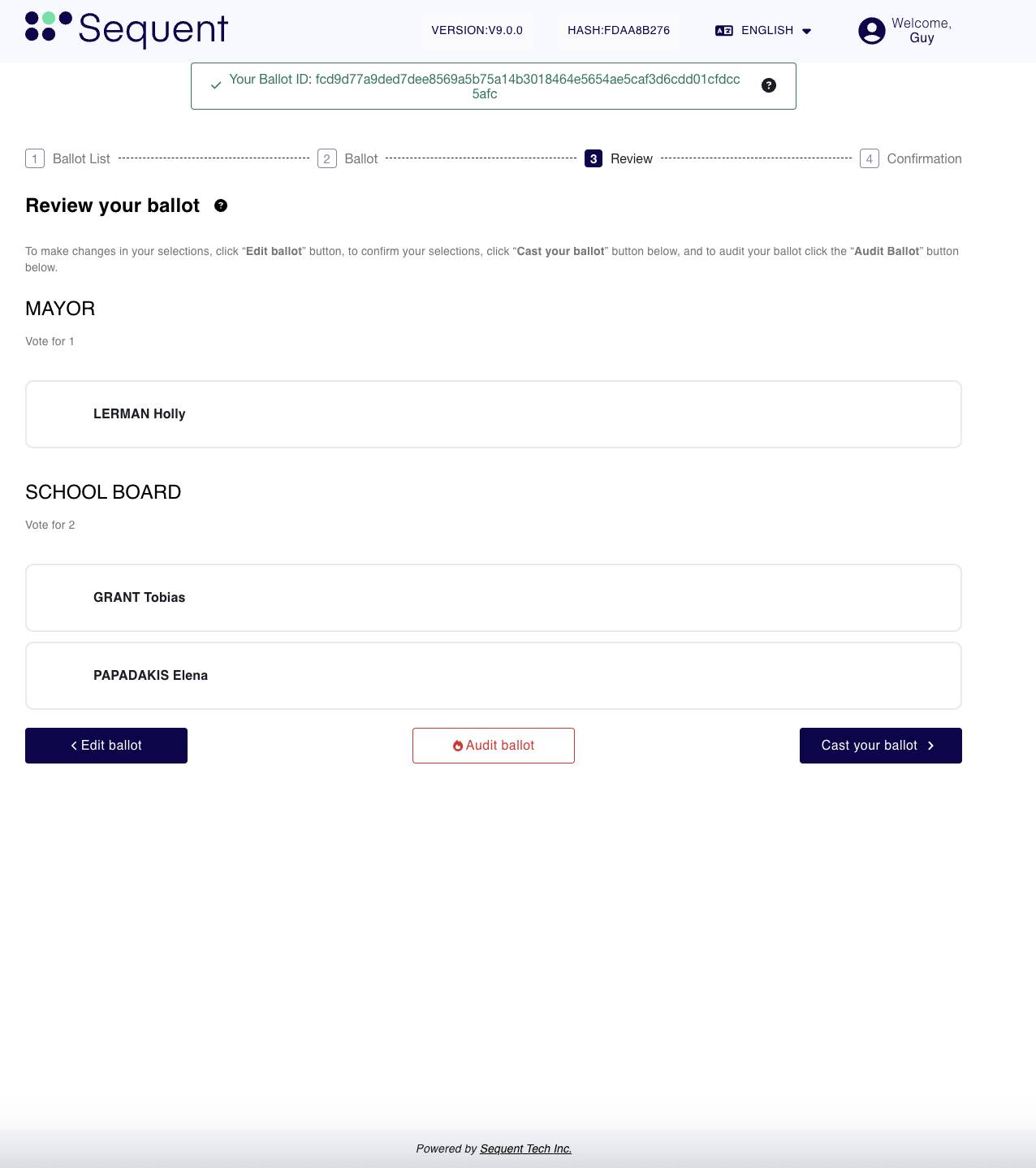
Task: Expand the Welcome, Guy user menu
Action: tap(921, 31)
